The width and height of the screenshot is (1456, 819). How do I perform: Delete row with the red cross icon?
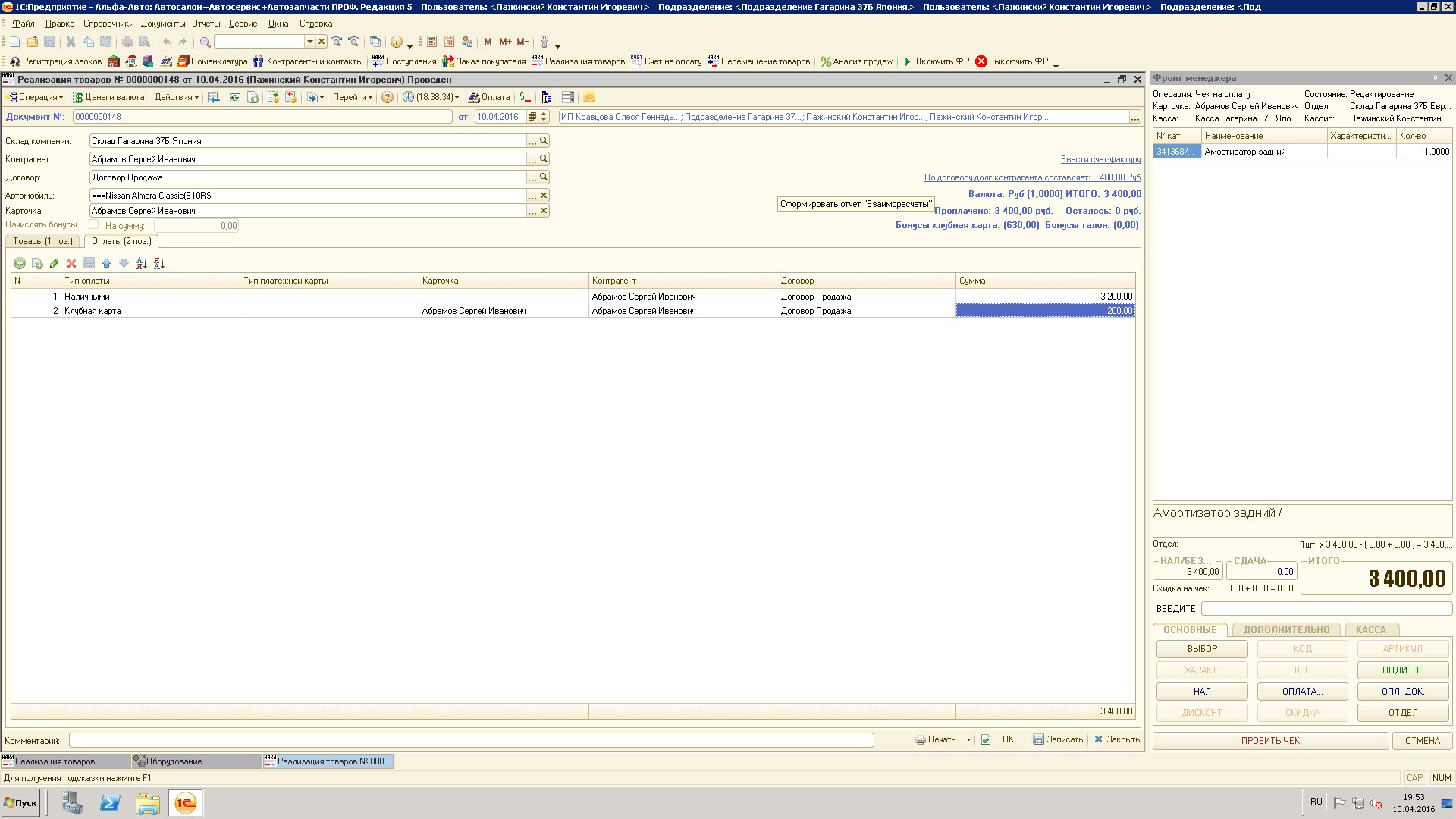tap(71, 263)
